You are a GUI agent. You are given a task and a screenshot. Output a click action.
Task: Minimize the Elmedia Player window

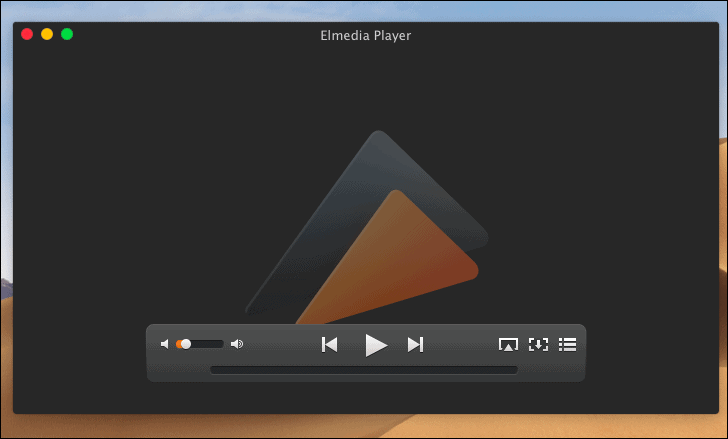coord(47,34)
